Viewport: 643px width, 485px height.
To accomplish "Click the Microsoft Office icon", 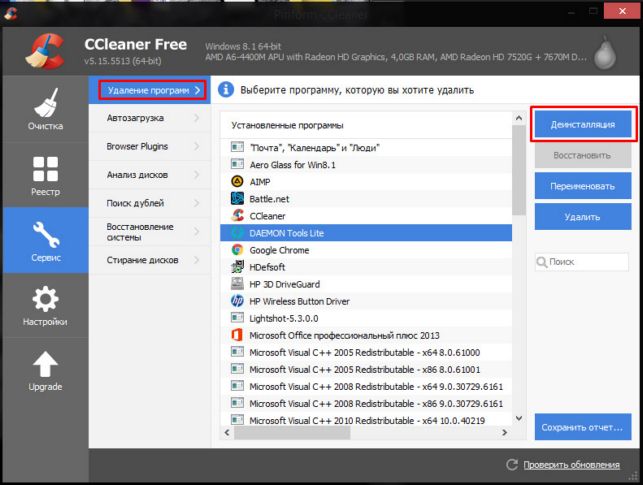I will (x=237, y=335).
